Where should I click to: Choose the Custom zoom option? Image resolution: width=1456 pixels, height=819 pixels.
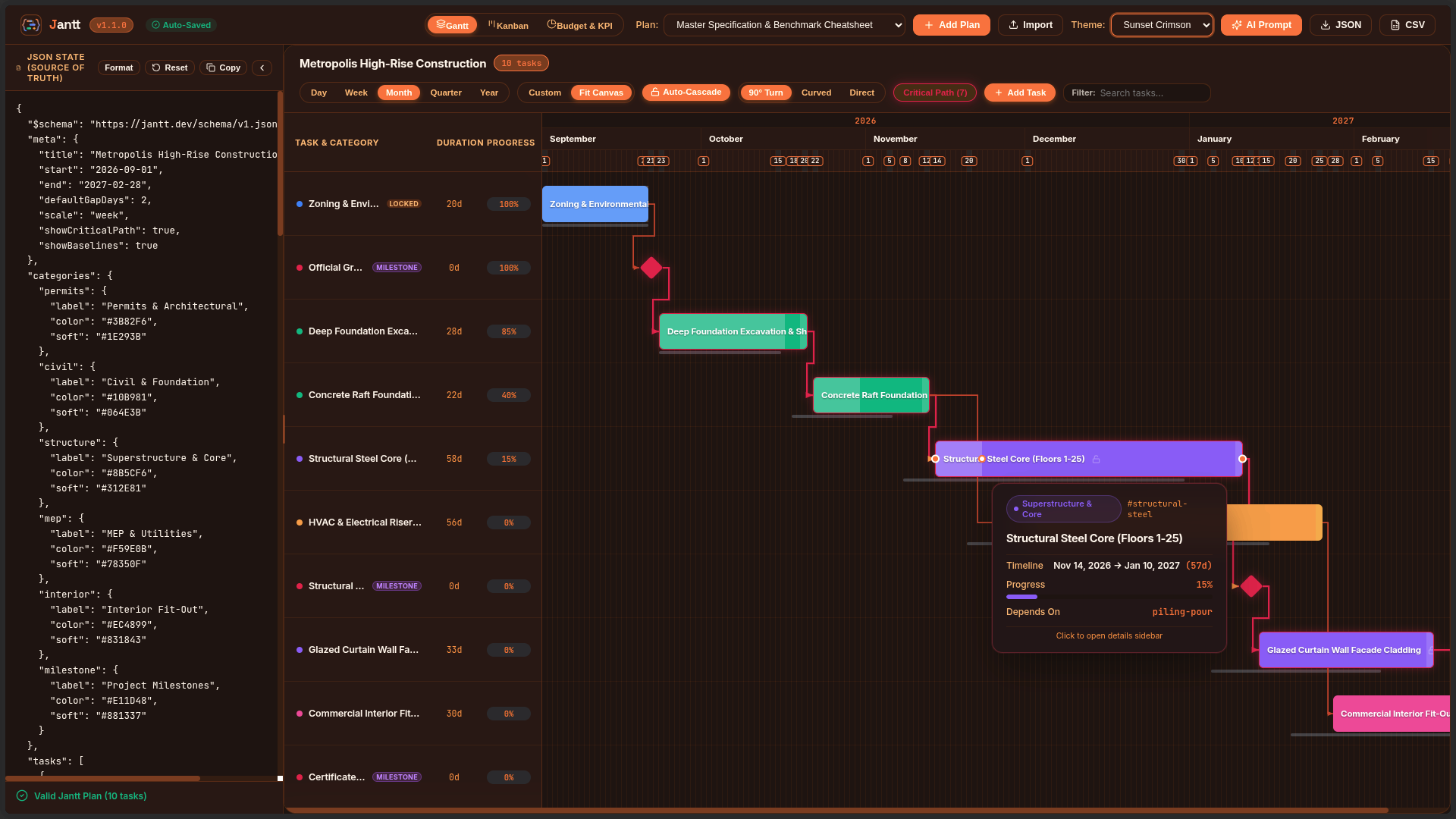pyautogui.click(x=544, y=93)
